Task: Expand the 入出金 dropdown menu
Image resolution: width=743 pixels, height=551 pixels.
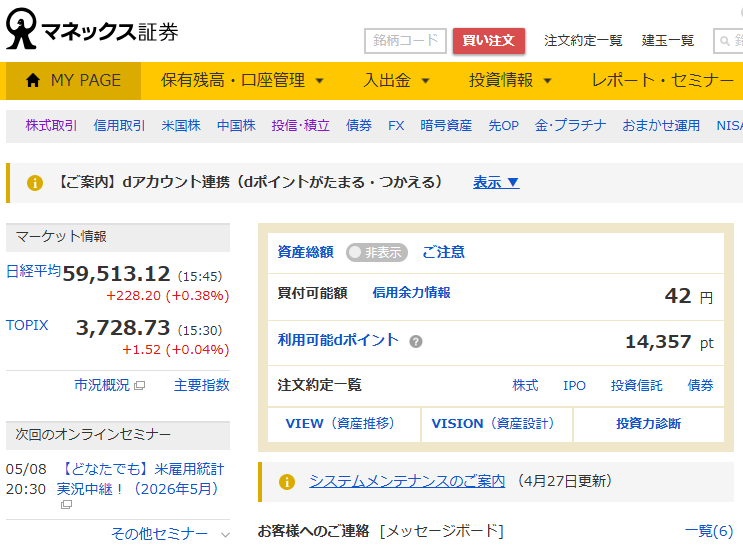Action: (x=396, y=81)
